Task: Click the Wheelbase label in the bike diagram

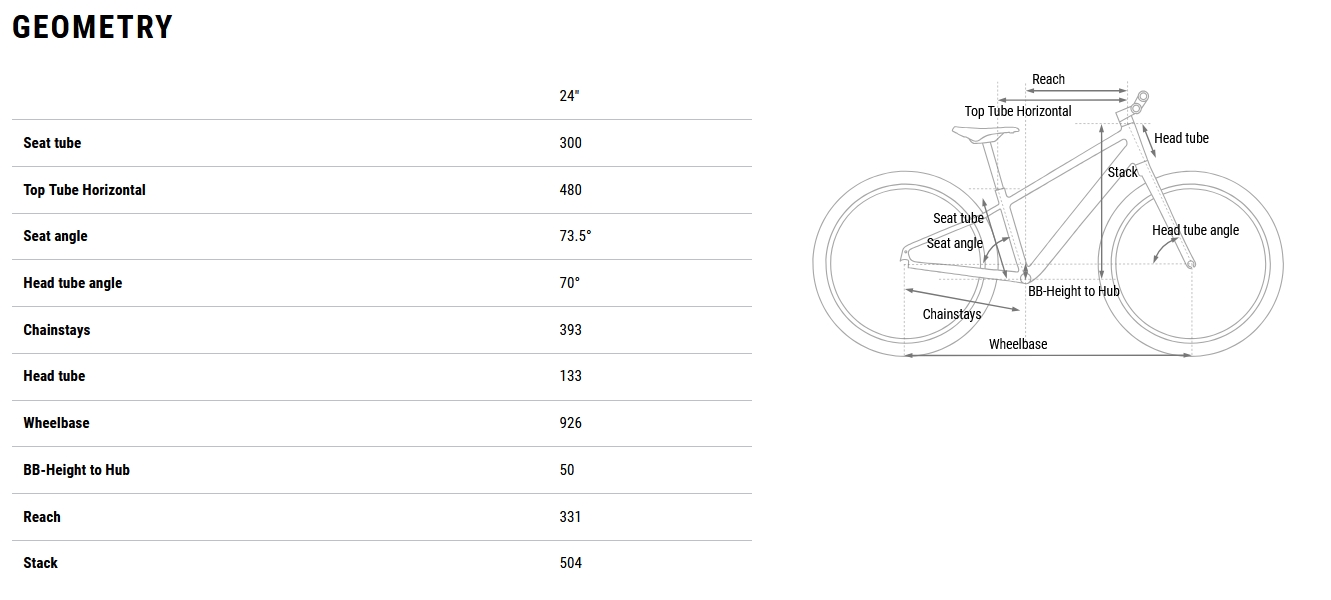Action: [1018, 344]
